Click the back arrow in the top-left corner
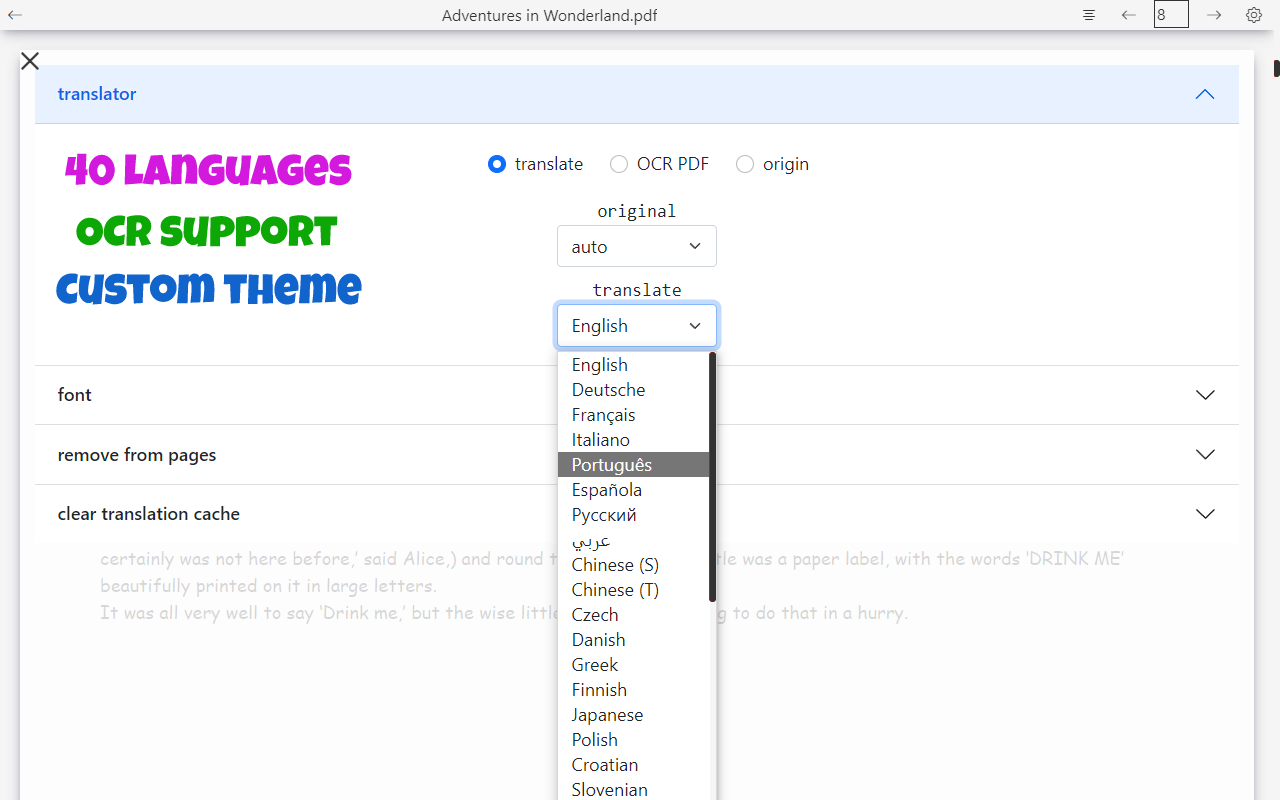 coord(15,15)
